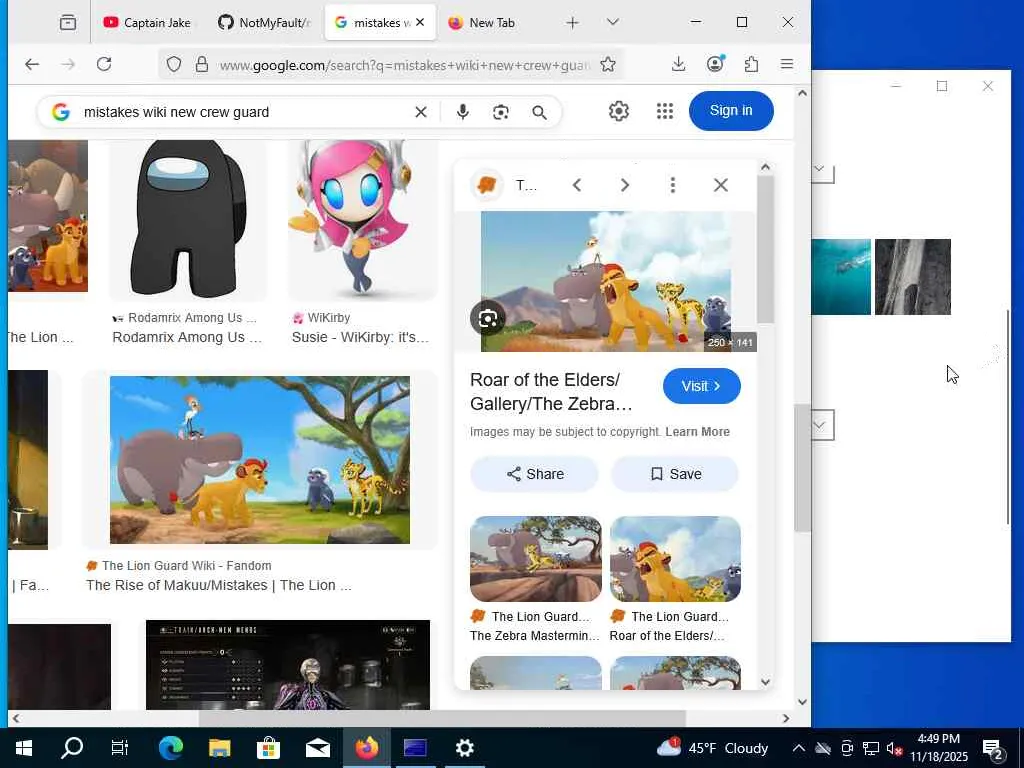Screen dimensions: 1024x768
Task: Click the site padlock security icon
Action: click(202, 64)
